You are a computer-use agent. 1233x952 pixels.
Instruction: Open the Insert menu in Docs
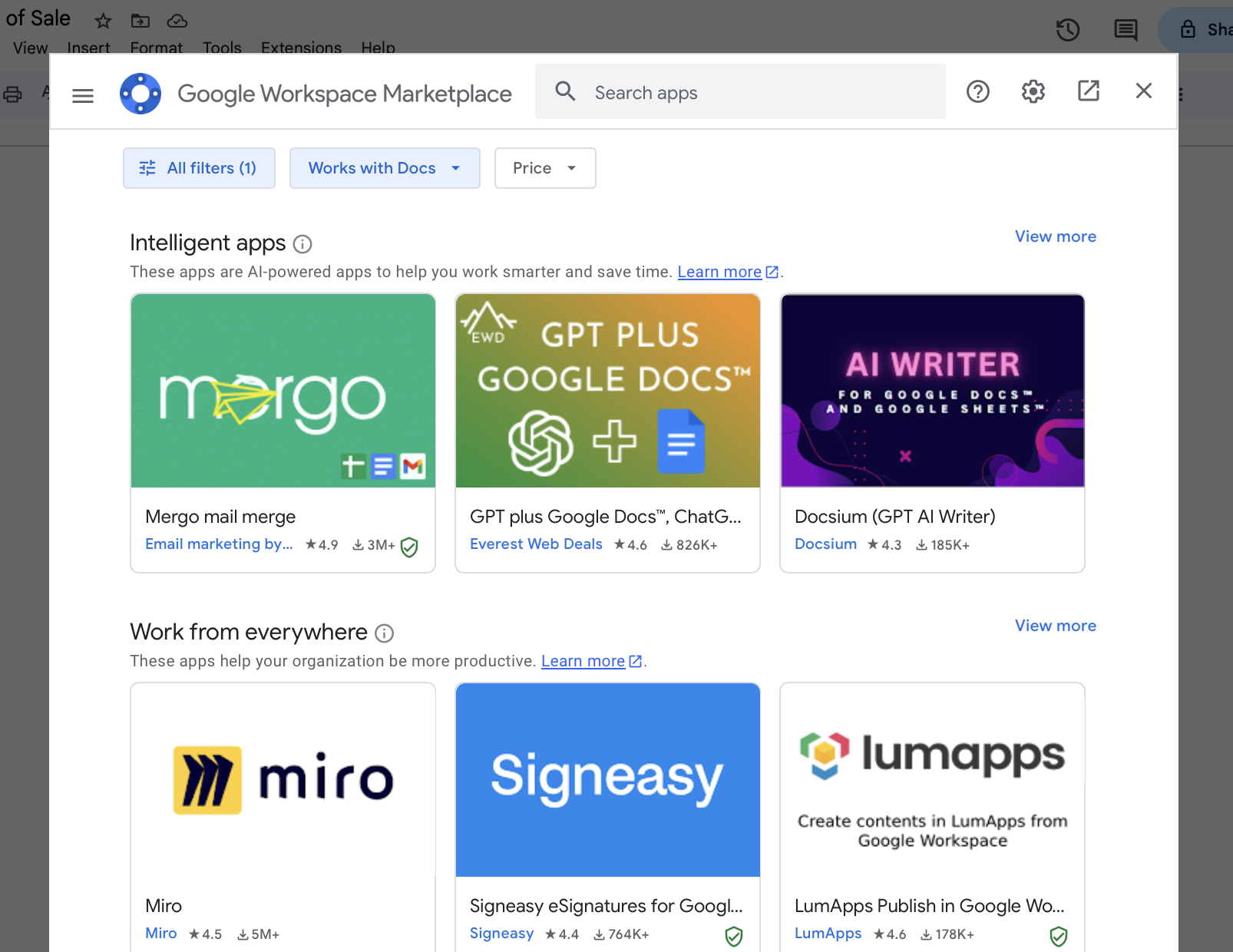click(88, 48)
